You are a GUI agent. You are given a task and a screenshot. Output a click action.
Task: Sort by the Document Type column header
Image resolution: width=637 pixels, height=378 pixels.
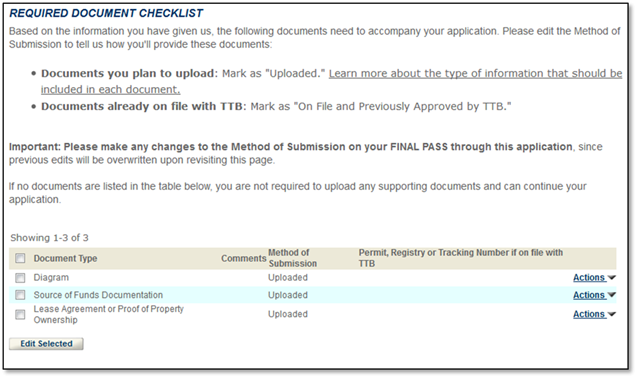(65, 259)
